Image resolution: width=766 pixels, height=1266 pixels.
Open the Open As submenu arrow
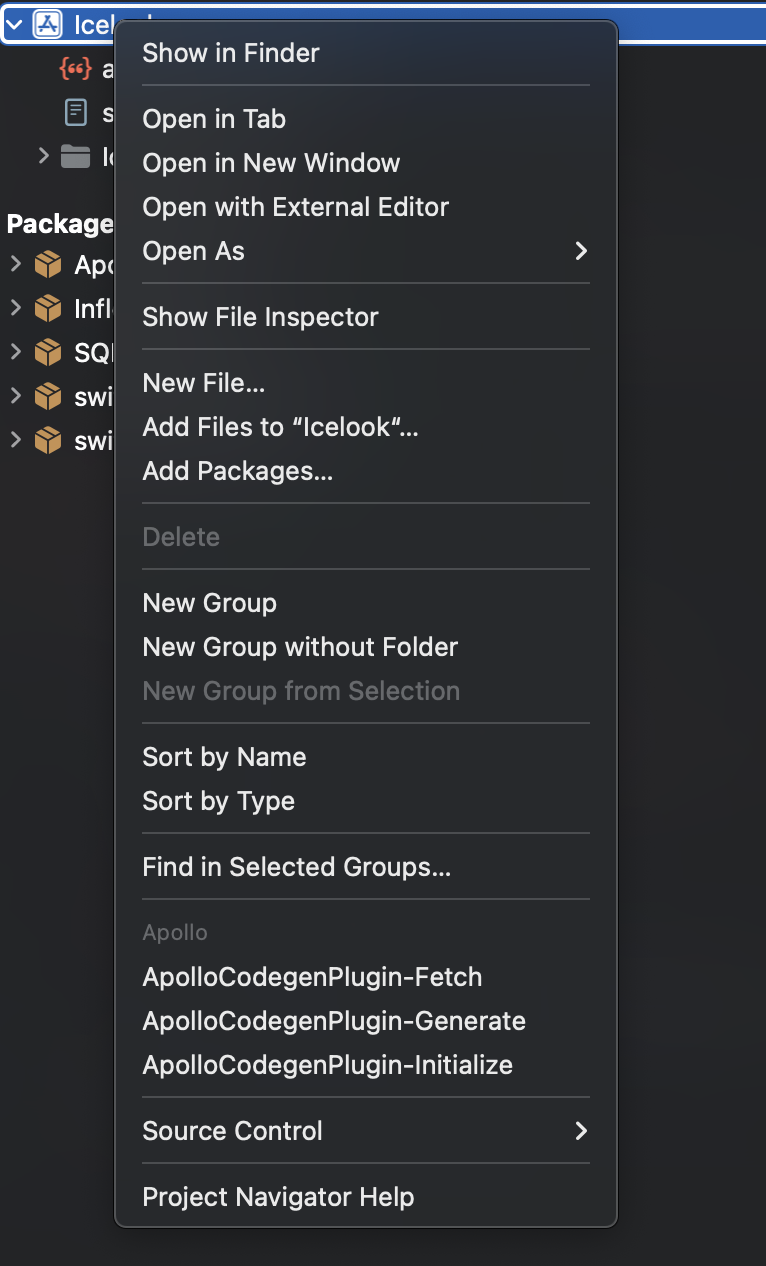[581, 251]
